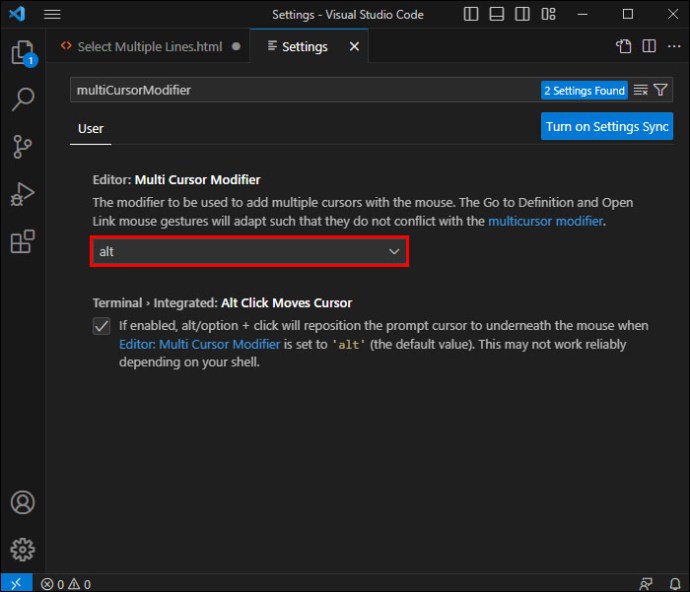Open the Manage gear menu

point(22,549)
